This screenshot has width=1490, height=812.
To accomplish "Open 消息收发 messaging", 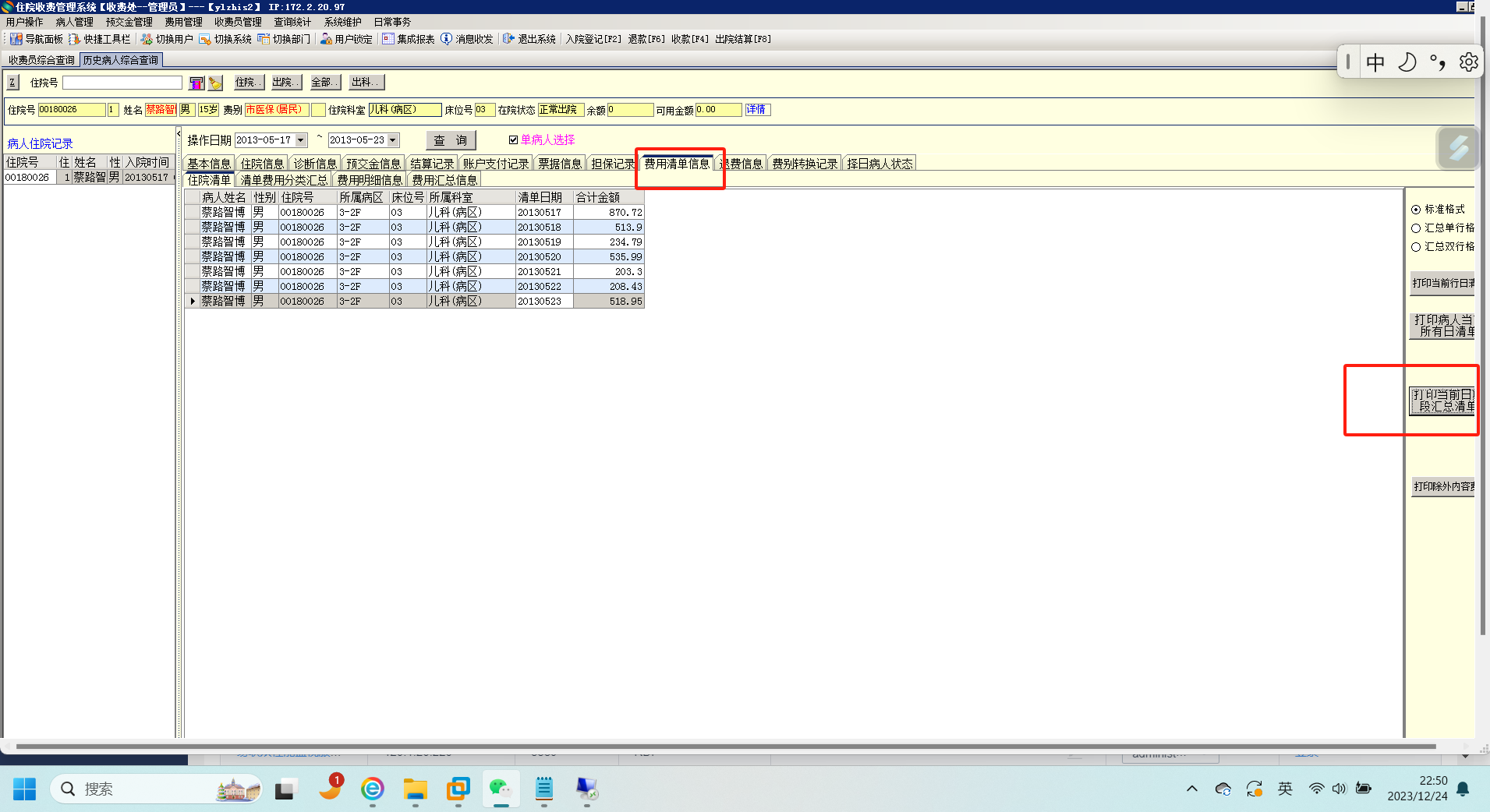I will pyautogui.click(x=467, y=39).
